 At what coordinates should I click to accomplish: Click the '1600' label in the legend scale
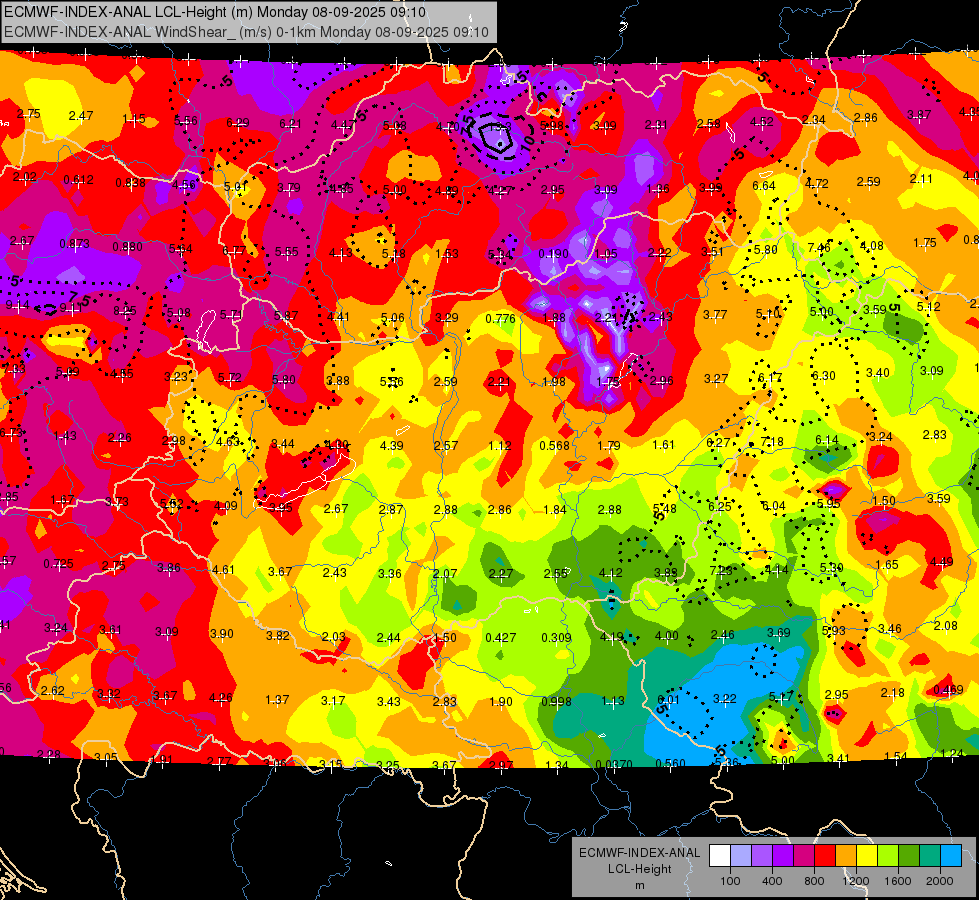point(898,881)
